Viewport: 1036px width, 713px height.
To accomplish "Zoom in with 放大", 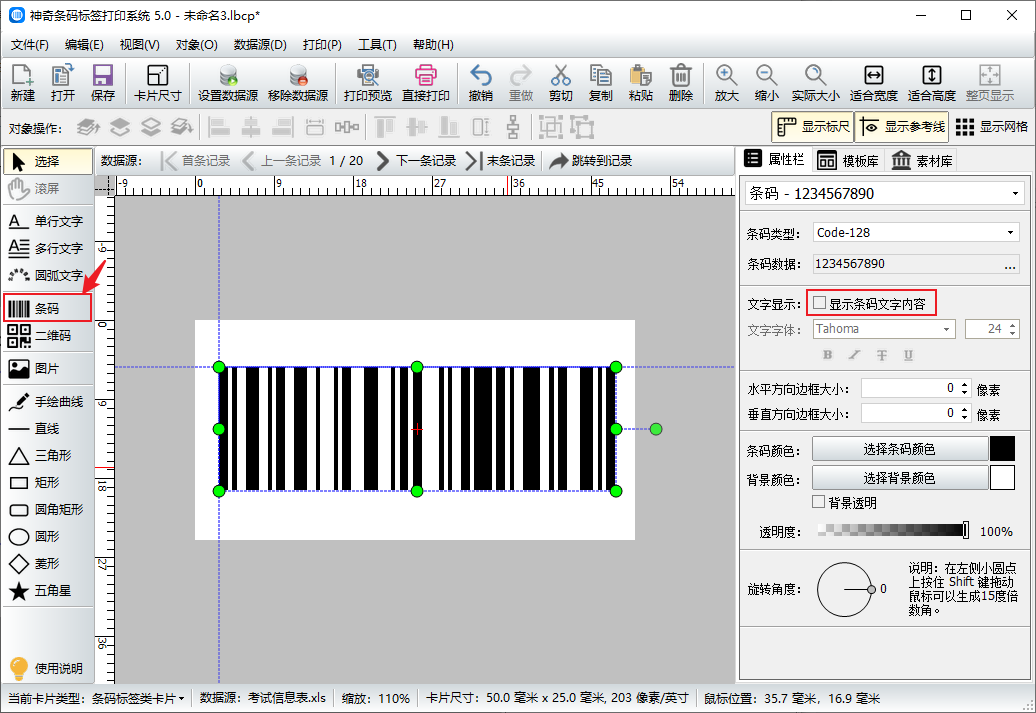I will coord(726,83).
